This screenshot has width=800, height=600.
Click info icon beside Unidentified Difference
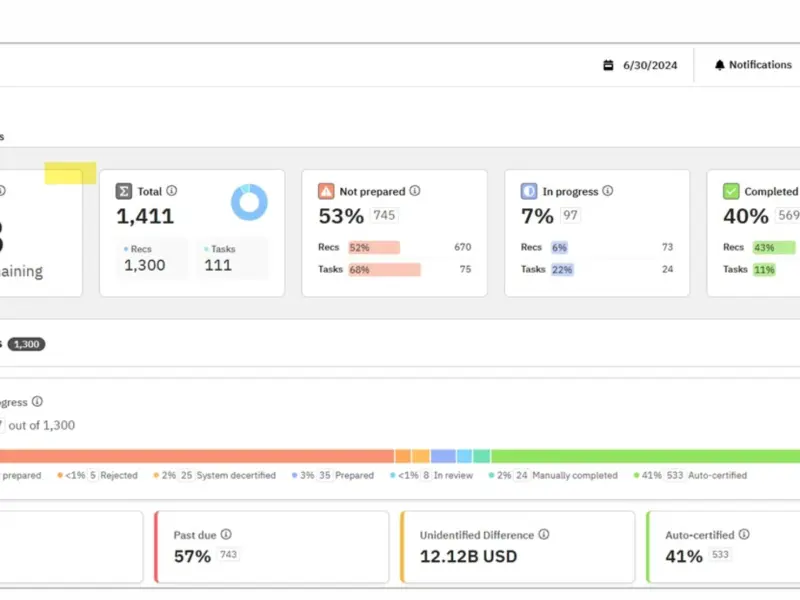[544, 534]
